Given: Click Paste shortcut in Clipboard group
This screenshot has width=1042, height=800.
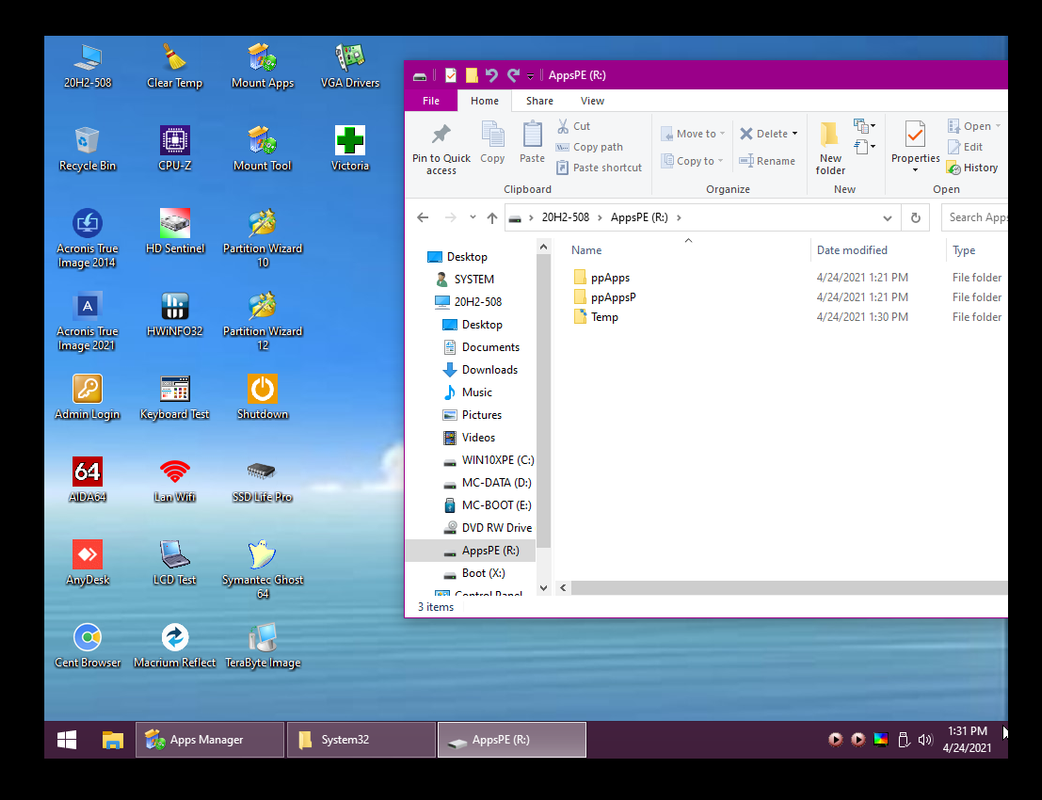Looking at the screenshot, I should tap(599, 167).
